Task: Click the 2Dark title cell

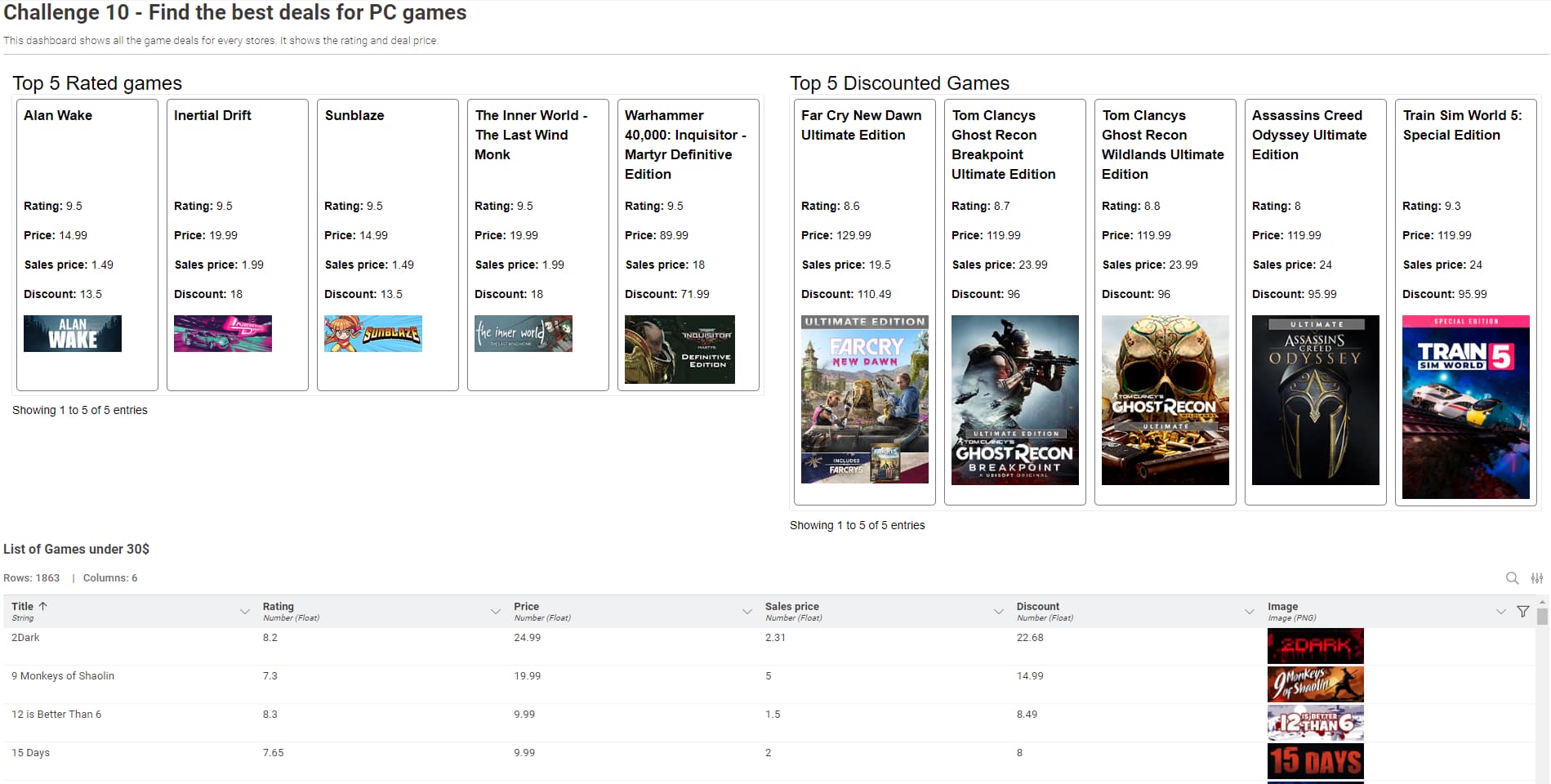Action: click(x=25, y=638)
